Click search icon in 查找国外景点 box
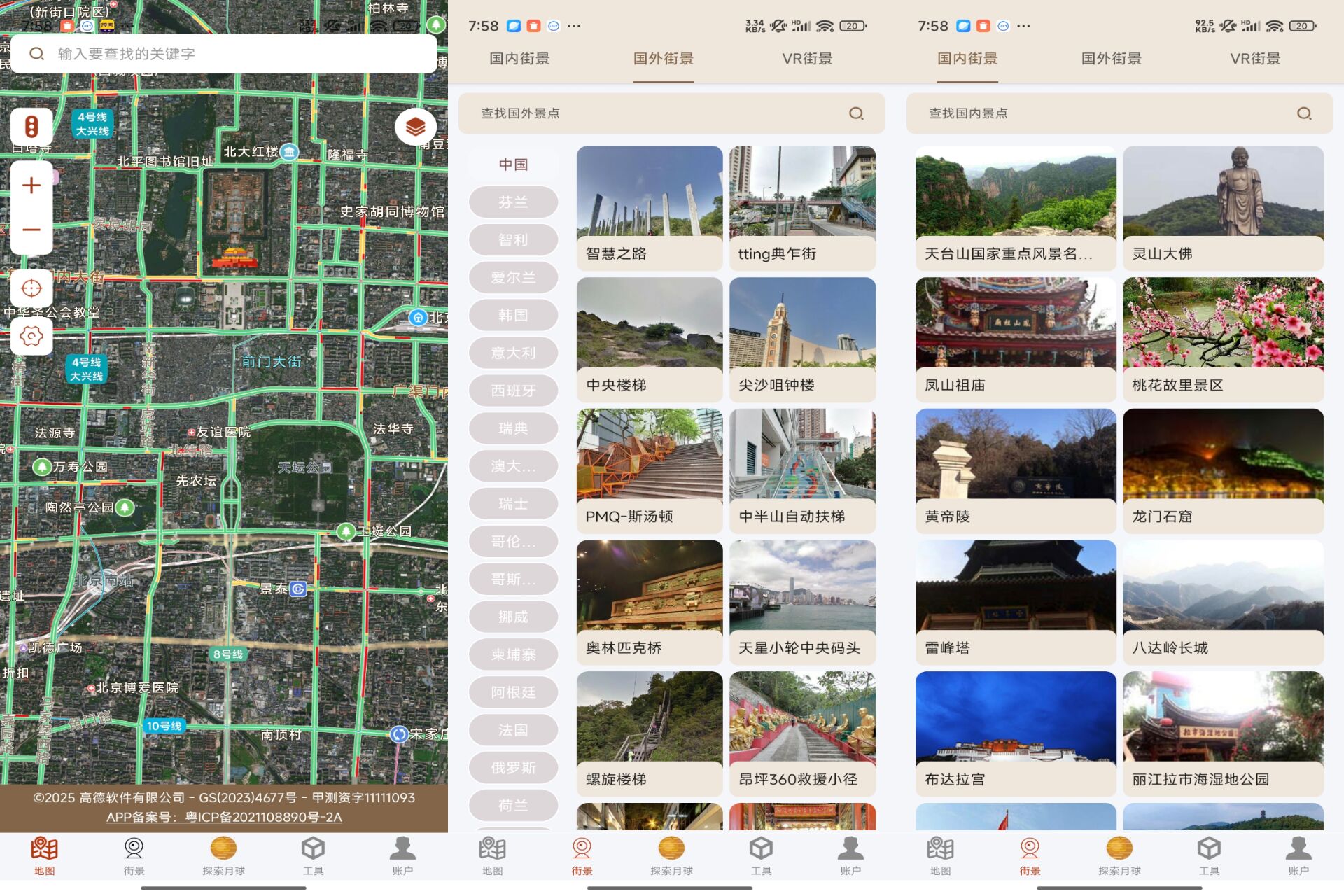This screenshot has height=896, width=1344. pyautogui.click(x=856, y=113)
